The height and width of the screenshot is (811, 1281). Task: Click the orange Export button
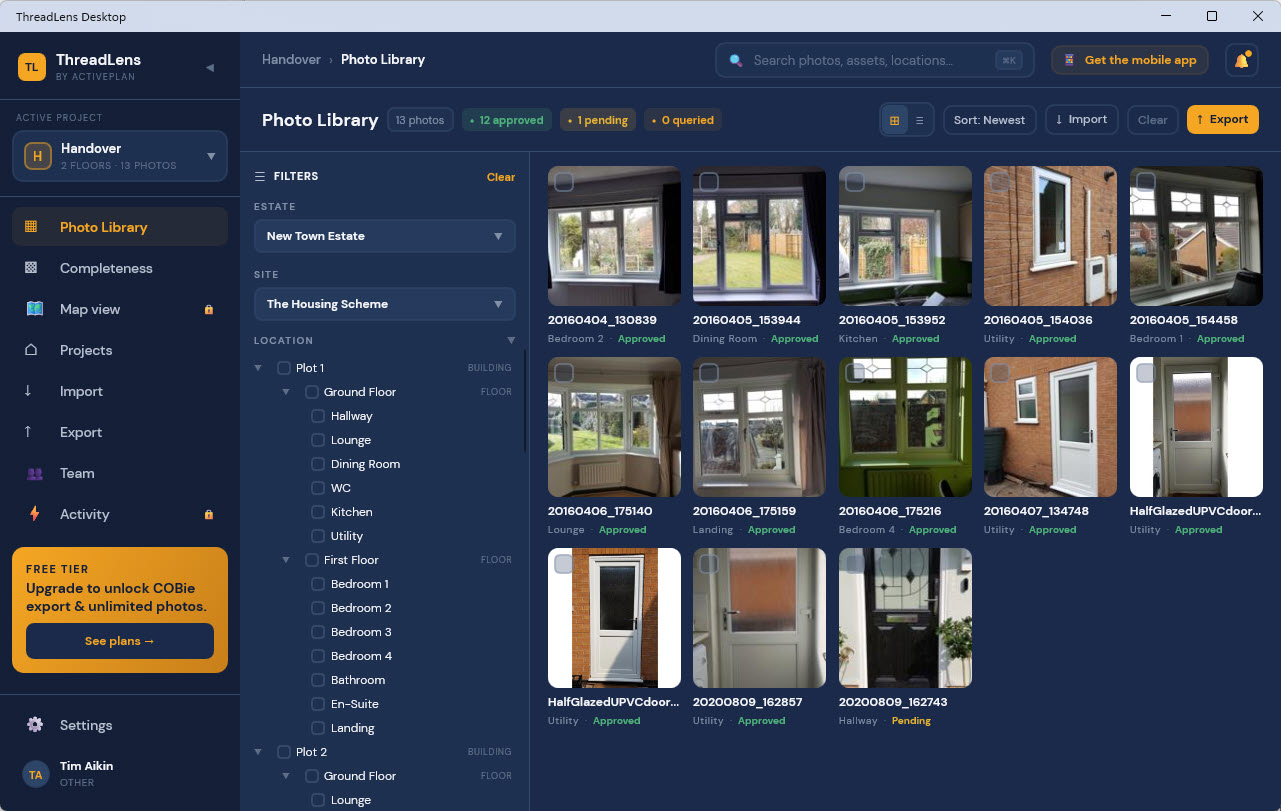click(1222, 120)
